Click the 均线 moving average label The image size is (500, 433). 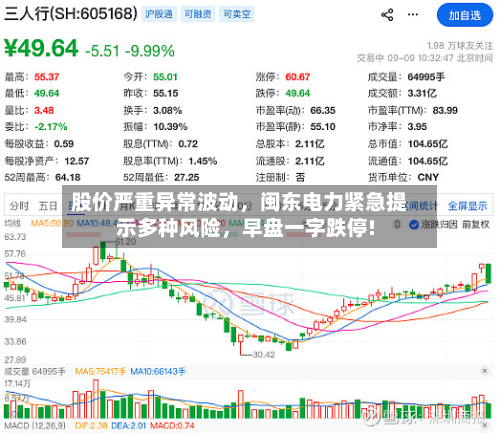click(13, 223)
